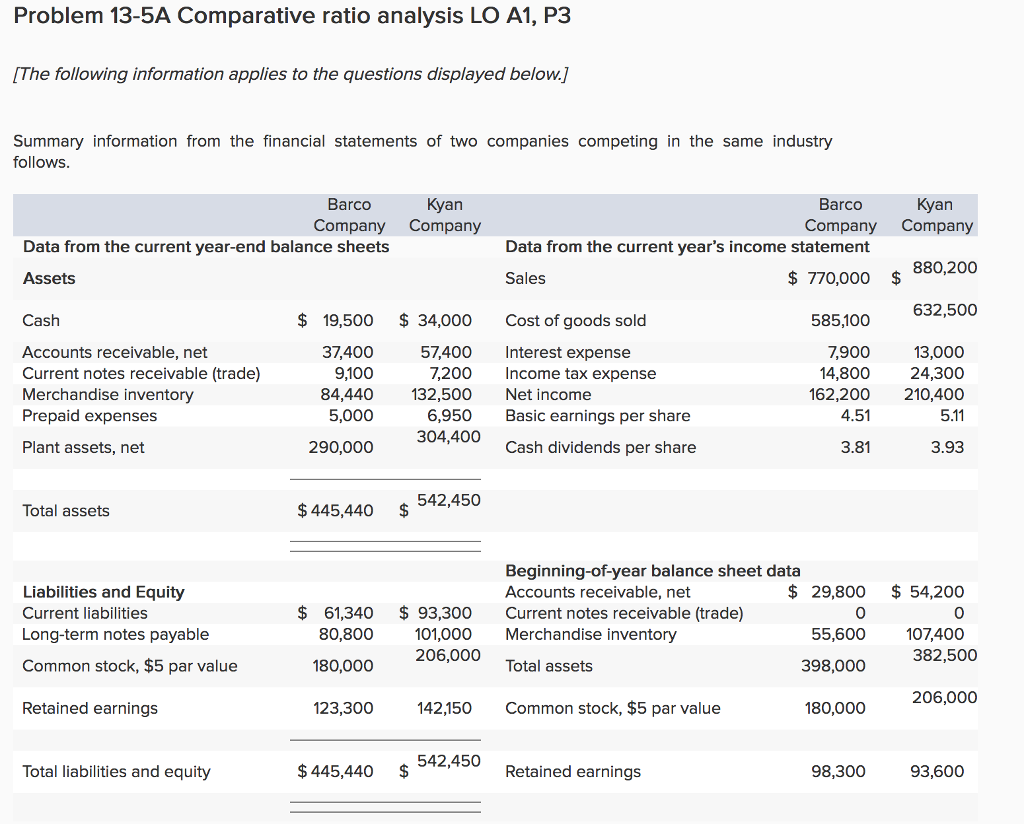Click the 'Liabilities and Equity' section label
Image resolution: width=1024 pixels, height=824 pixels.
pyautogui.click(x=103, y=592)
